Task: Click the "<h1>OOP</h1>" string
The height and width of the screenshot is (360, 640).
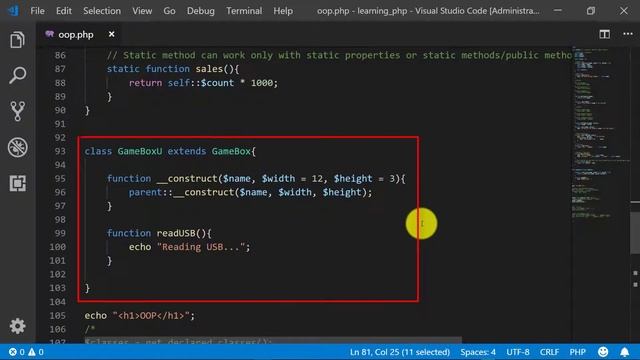Action: (151, 316)
